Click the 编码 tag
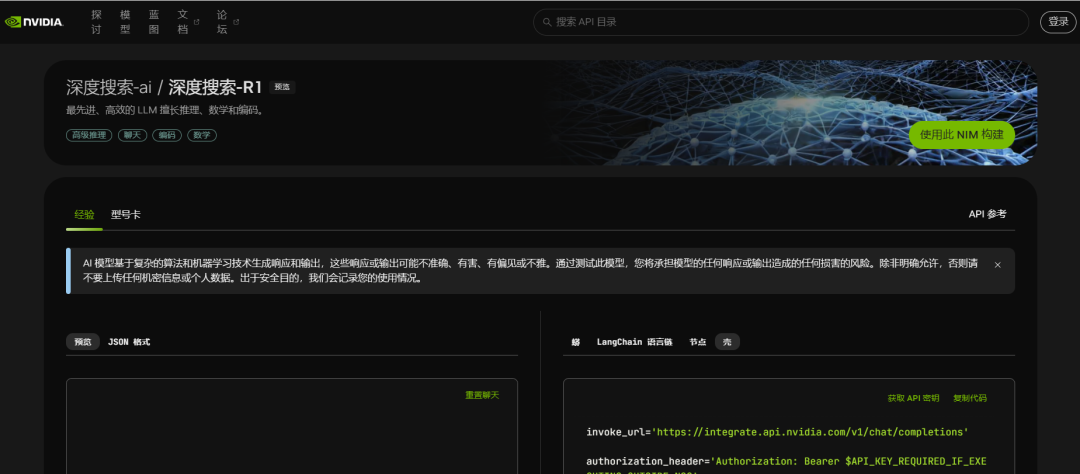 tap(167, 136)
